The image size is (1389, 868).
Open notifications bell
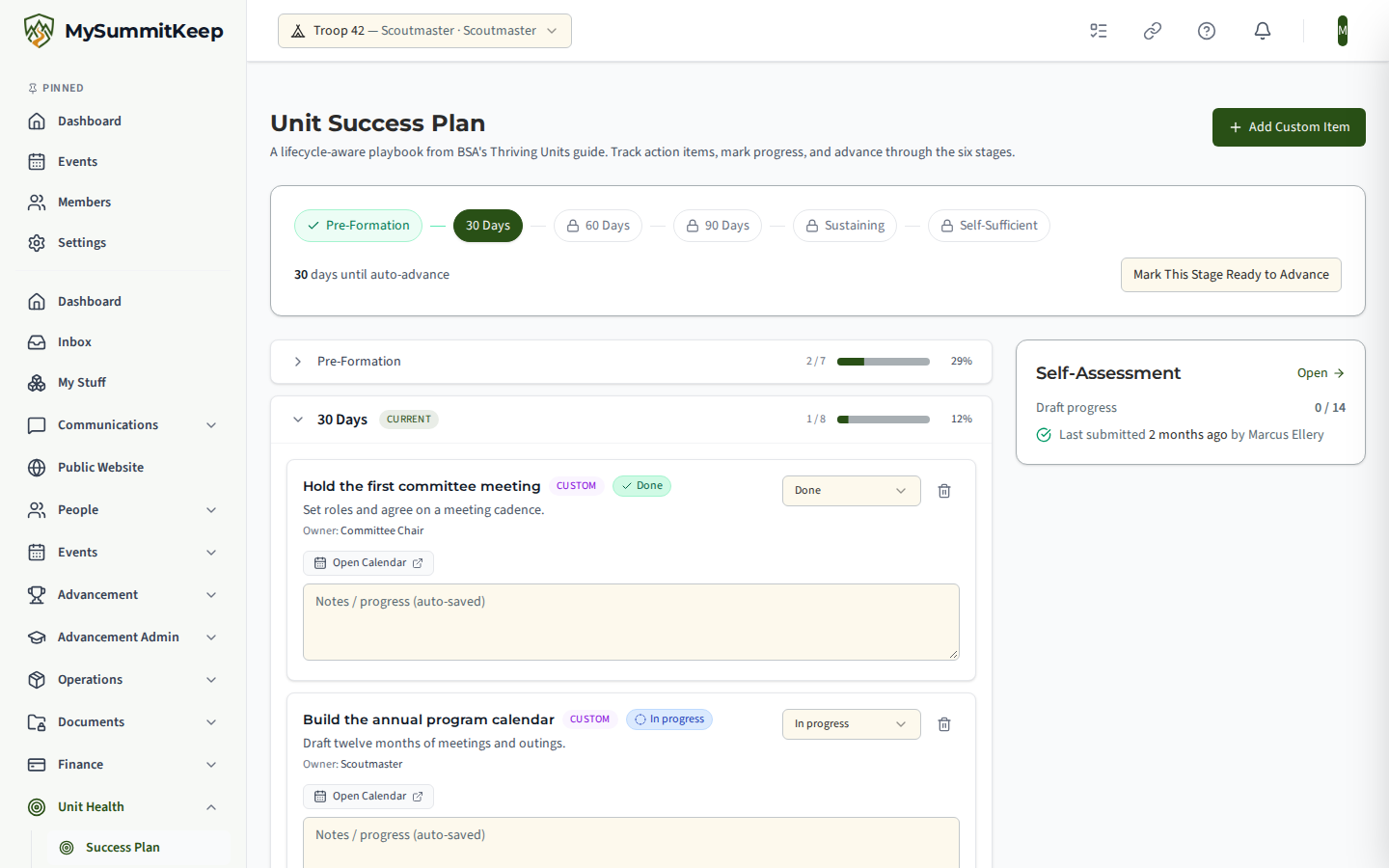click(1263, 31)
